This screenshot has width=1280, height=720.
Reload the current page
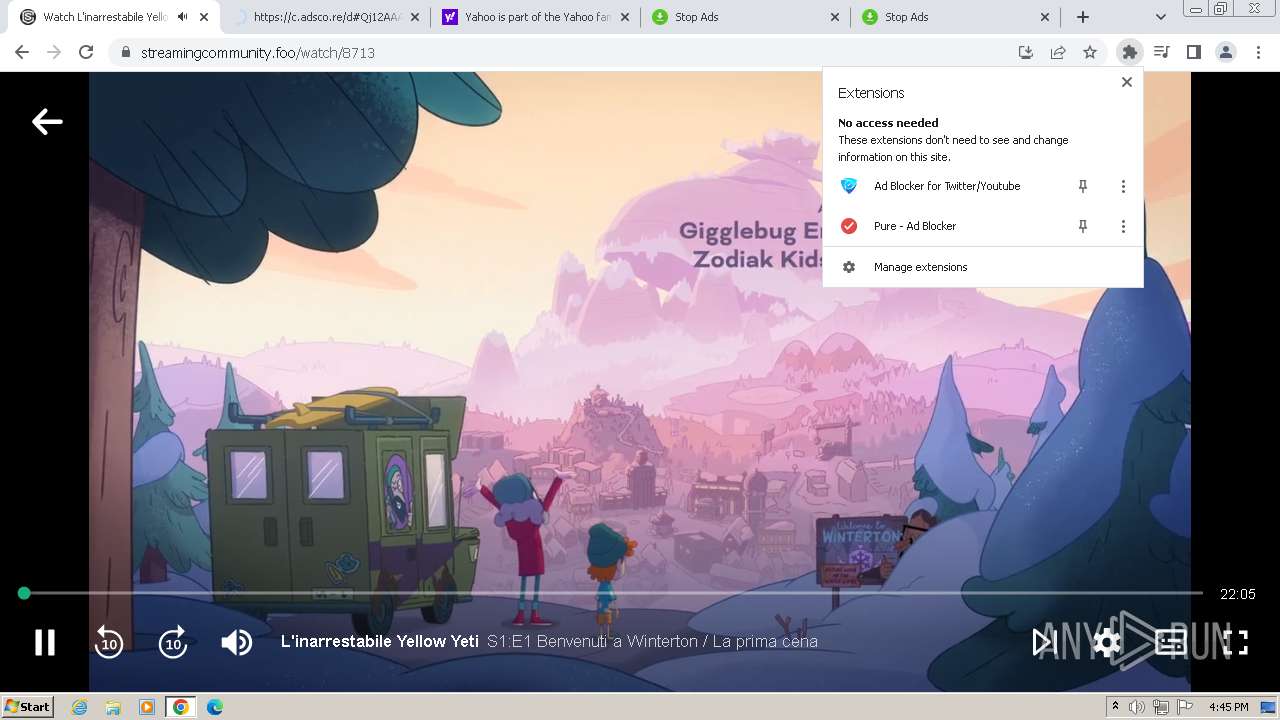[x=86, y=52]
